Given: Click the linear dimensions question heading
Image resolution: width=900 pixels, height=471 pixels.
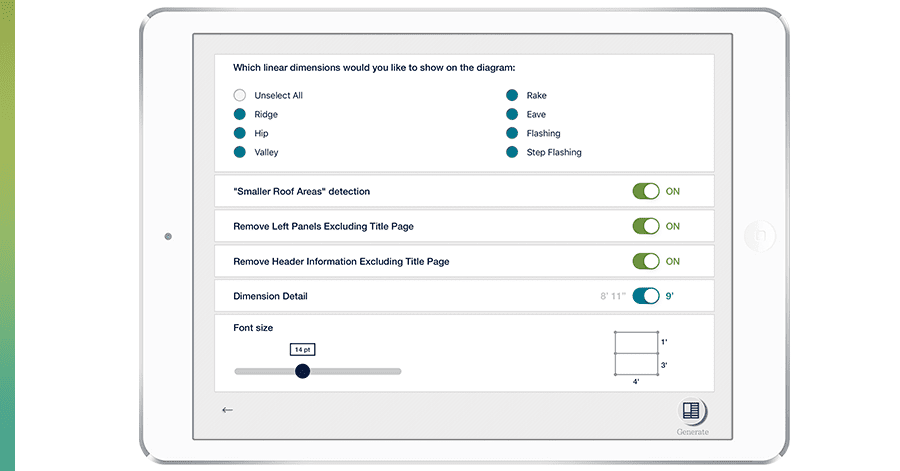Looking at the screenshot, I should pyautogui.click(x=374, y=68).
